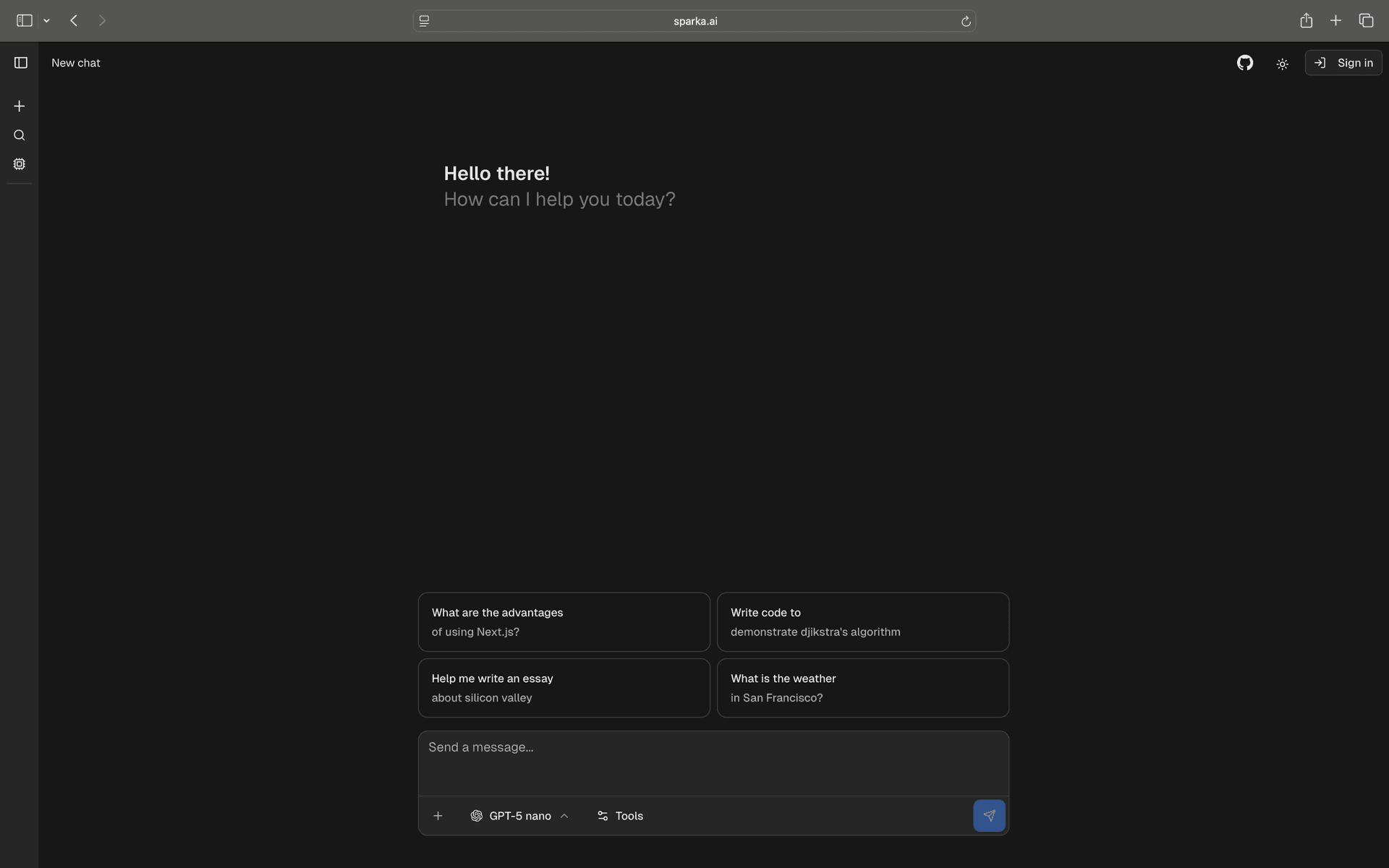This screenshot has width=1389, height=868.
Task: Expand the browser sidebar dropdown chevron
Action: click(x=46, y=21)
